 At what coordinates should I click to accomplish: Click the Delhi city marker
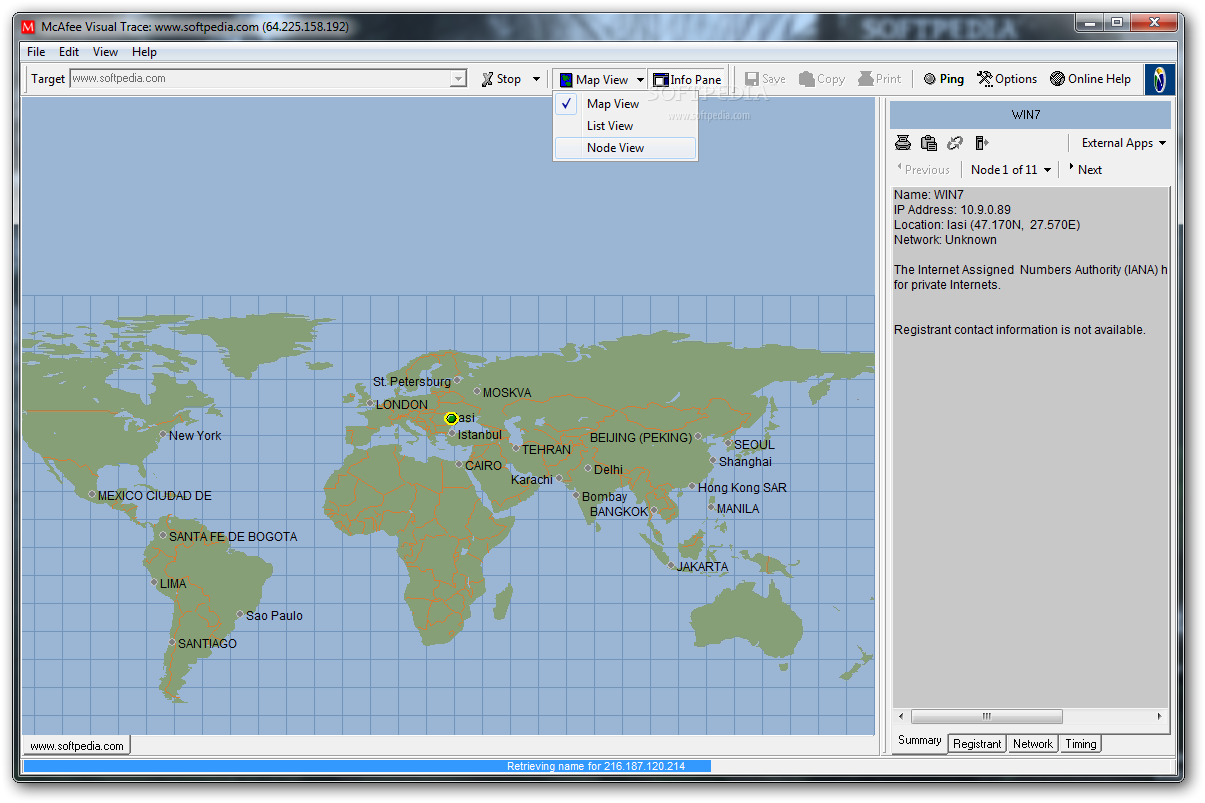[x=588, y=468]
